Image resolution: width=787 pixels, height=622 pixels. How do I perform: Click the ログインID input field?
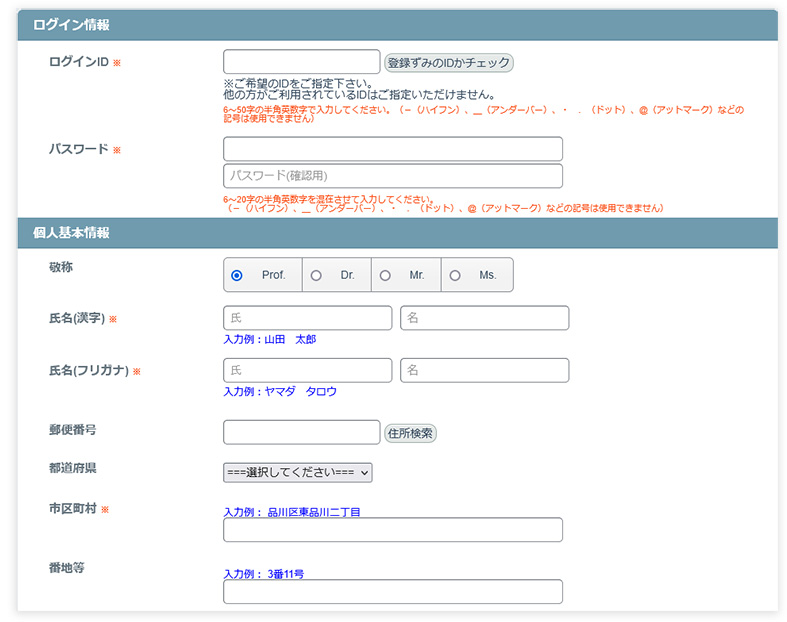pyautogui.click(x=301, y=62)
